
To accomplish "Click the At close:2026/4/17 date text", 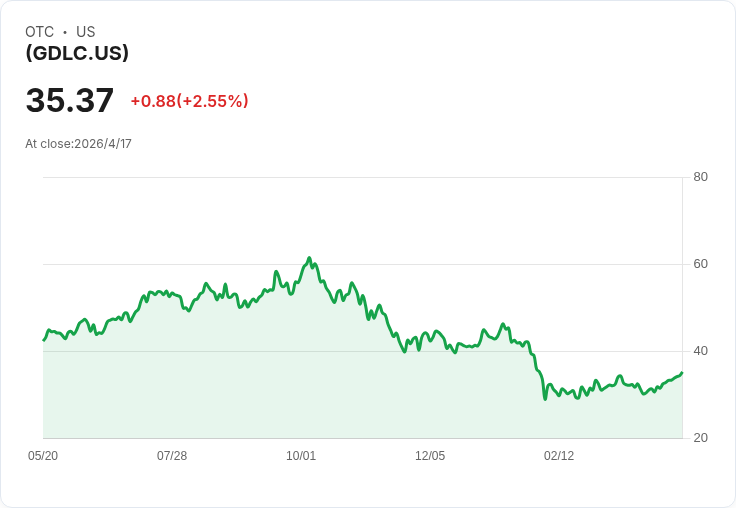I will click(78, 144).
